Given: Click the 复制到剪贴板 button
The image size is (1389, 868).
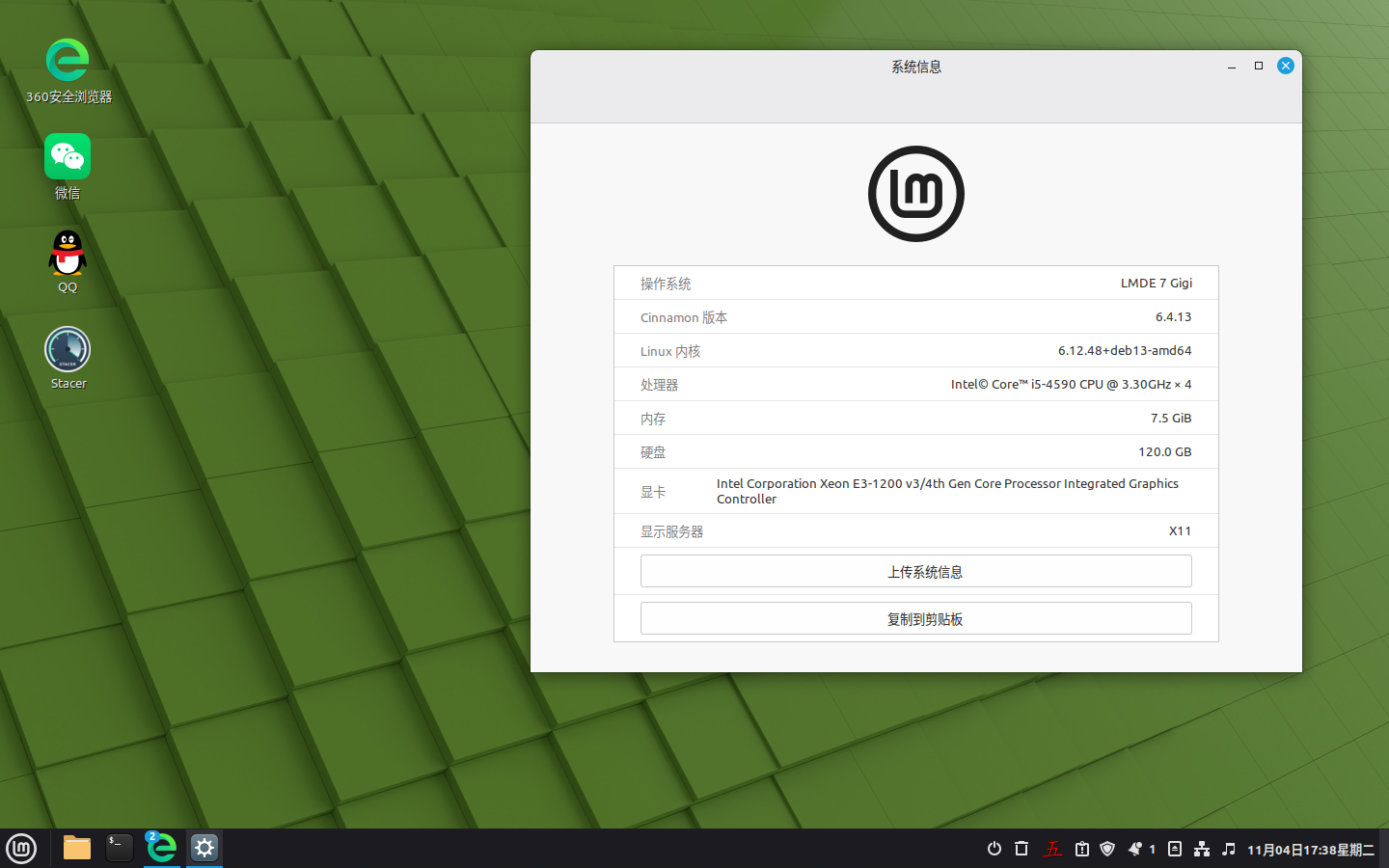Looking at the screenshot, I should pos(916,618).
